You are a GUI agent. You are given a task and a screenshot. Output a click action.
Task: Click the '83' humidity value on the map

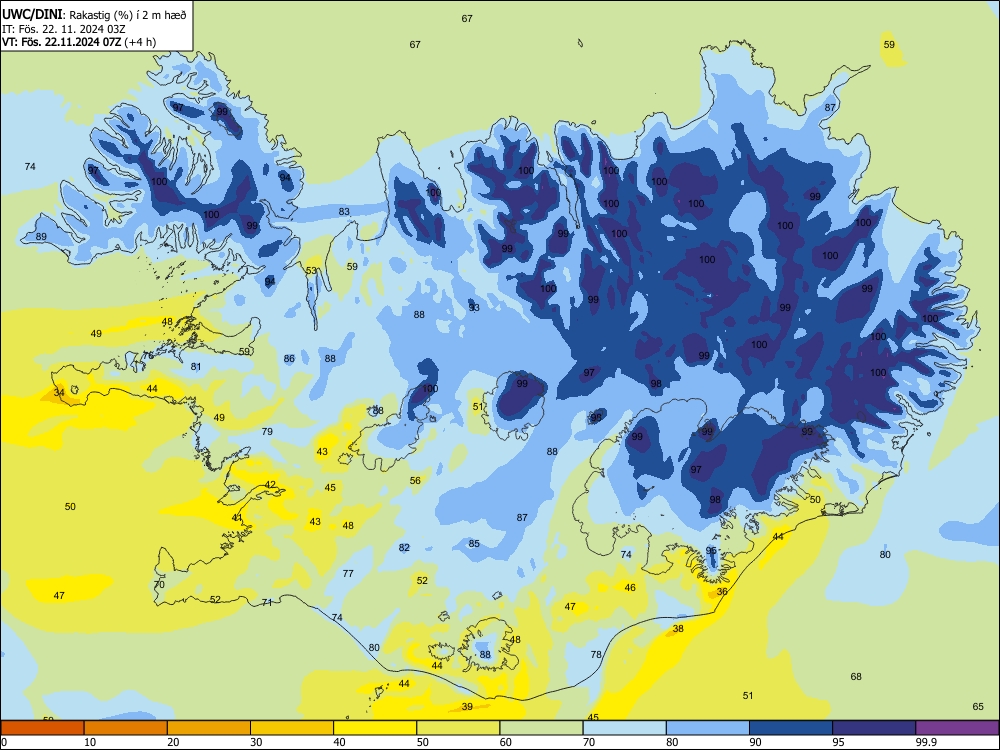[344, 211]
